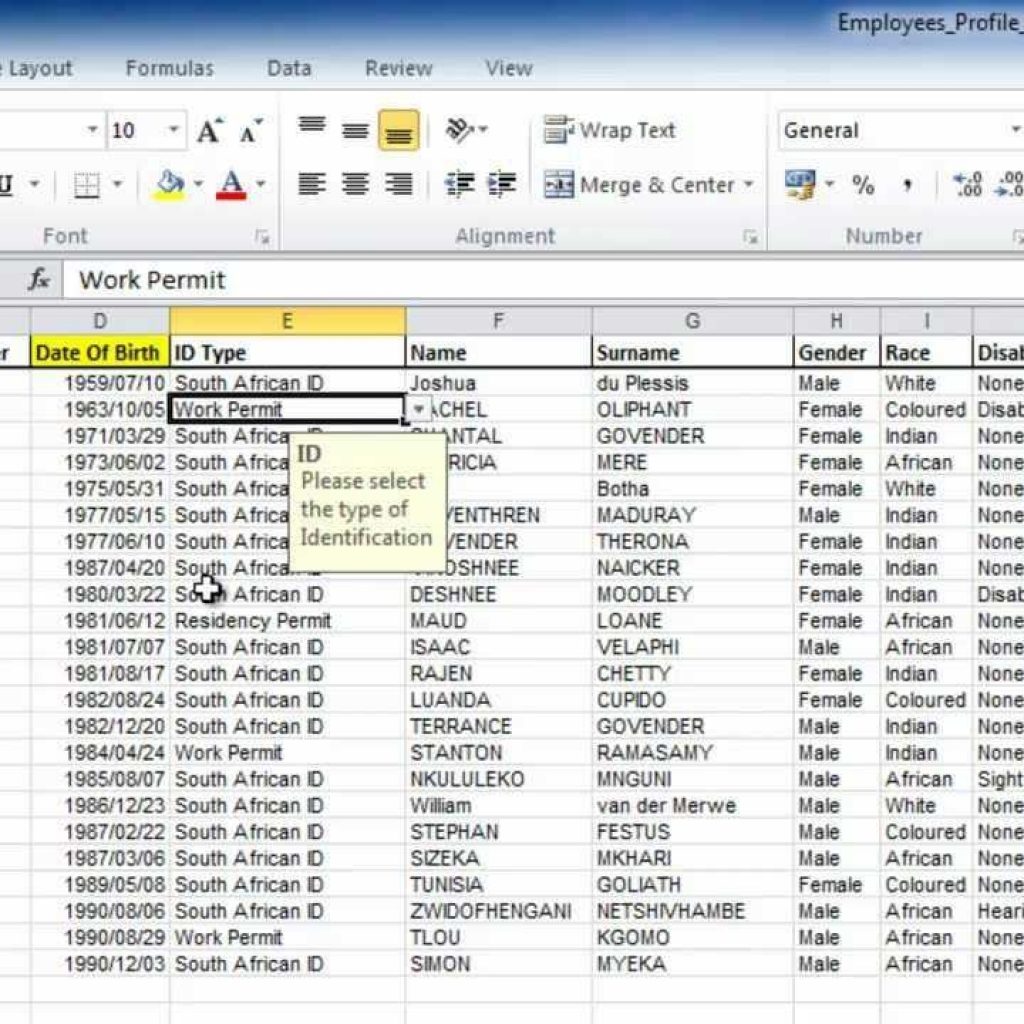Open the Review ribbon tab
This screenshot has height=1024, width=1024.
[x=398, y=68]
